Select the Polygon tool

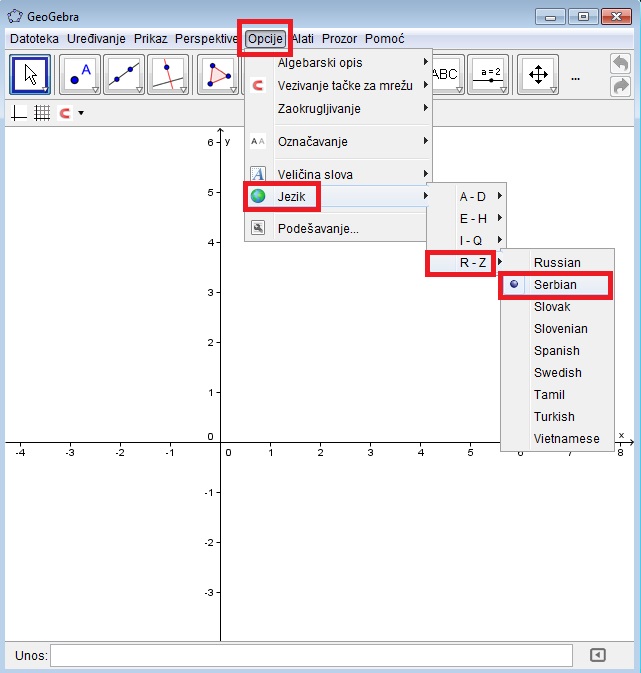click(218, 74)
